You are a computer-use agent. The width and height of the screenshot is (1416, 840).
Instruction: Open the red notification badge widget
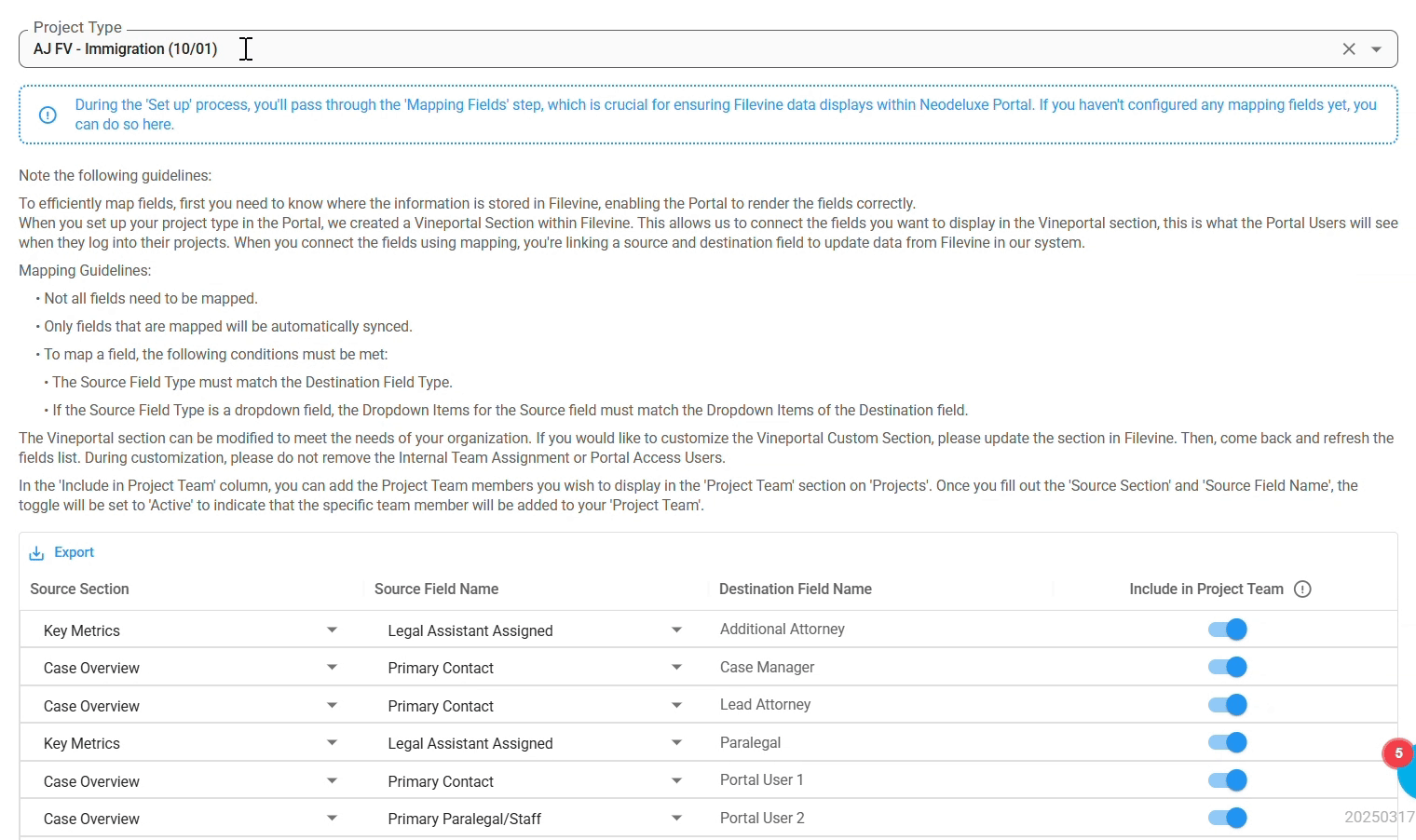point(1398,753)
